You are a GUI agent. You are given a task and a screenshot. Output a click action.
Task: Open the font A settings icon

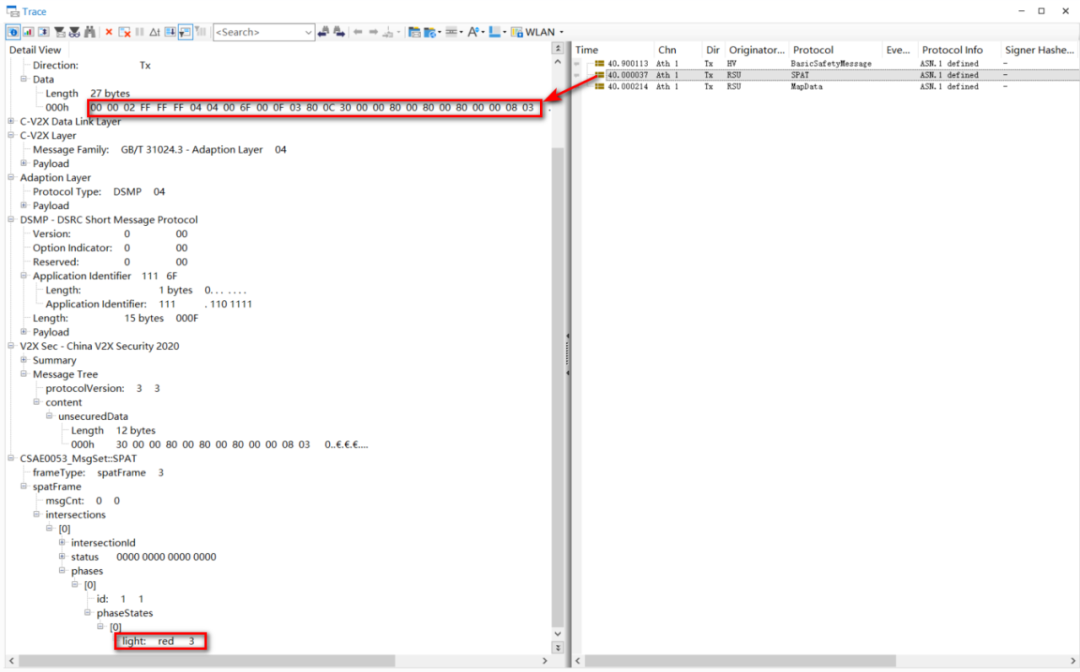pos(474,32)
